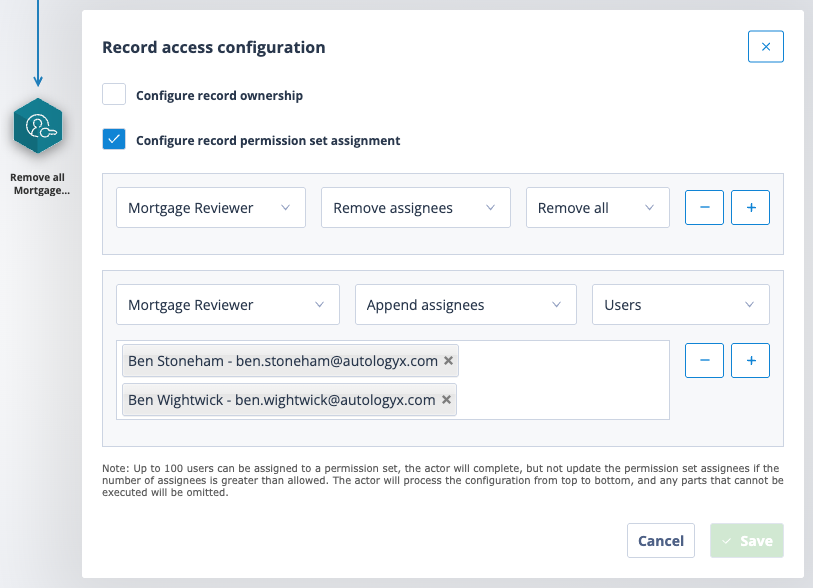The width and height of the screenshot is (813, 588).
Task: Remove Ben Stoneham from assignees
Action: point(448,360)
